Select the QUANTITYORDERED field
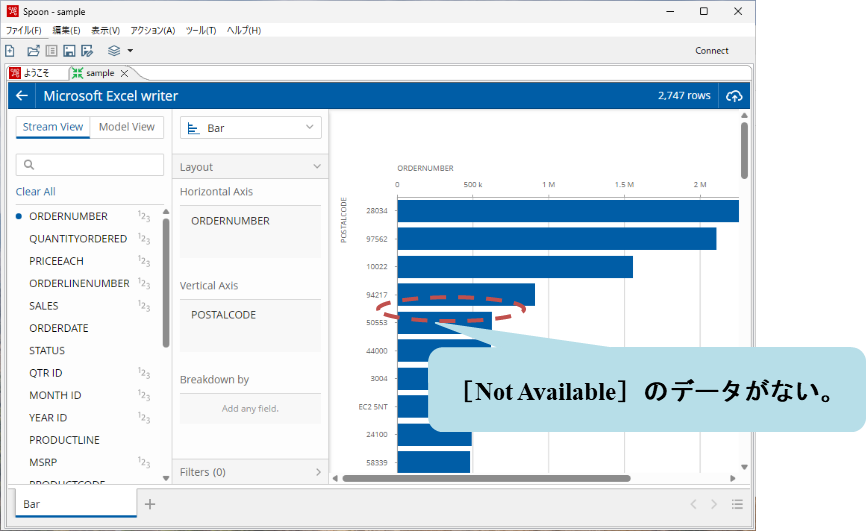The image size is (866, 531). (x=78, y=239)
